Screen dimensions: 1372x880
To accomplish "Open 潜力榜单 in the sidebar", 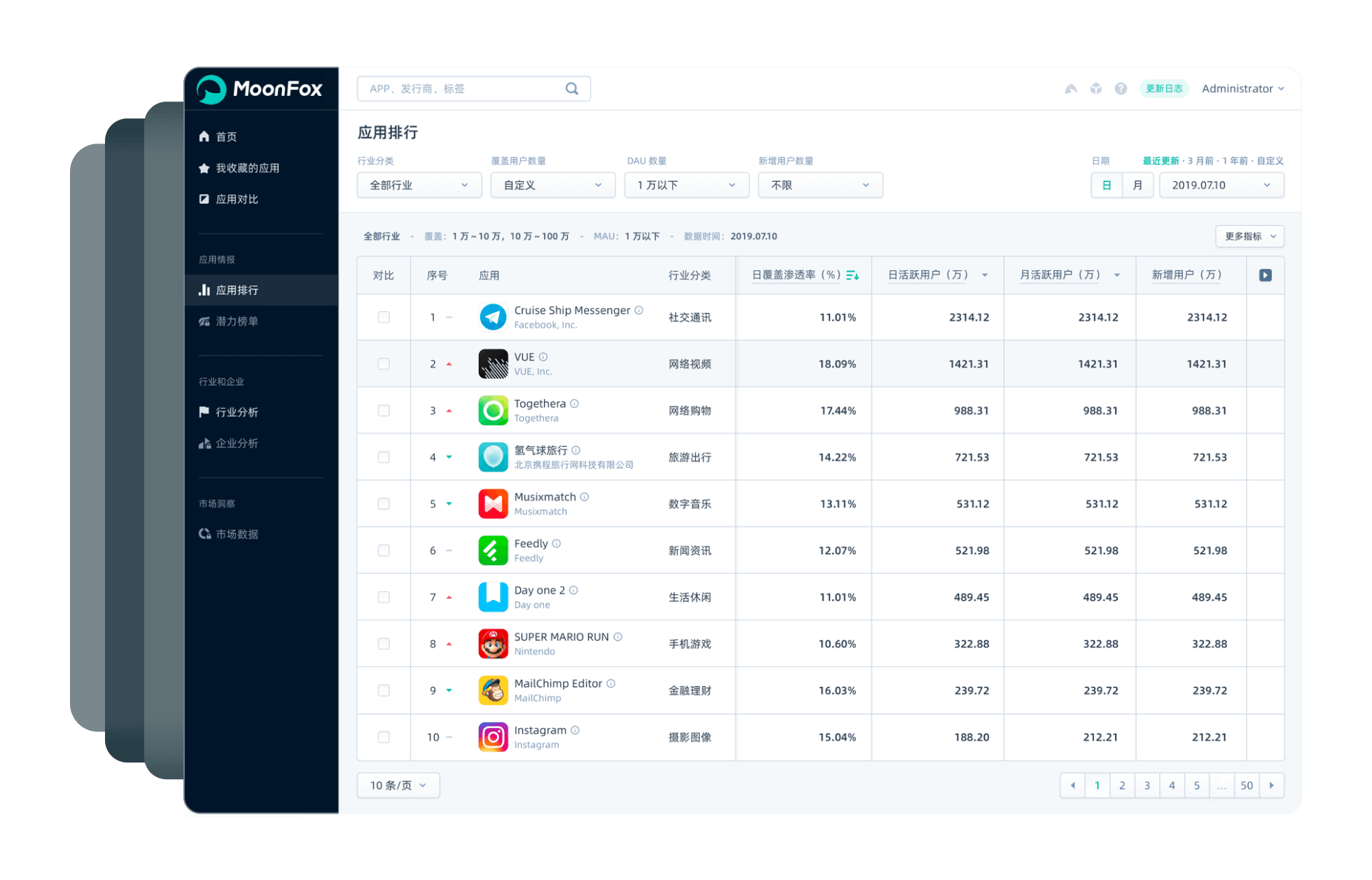I will coord(237,321).
